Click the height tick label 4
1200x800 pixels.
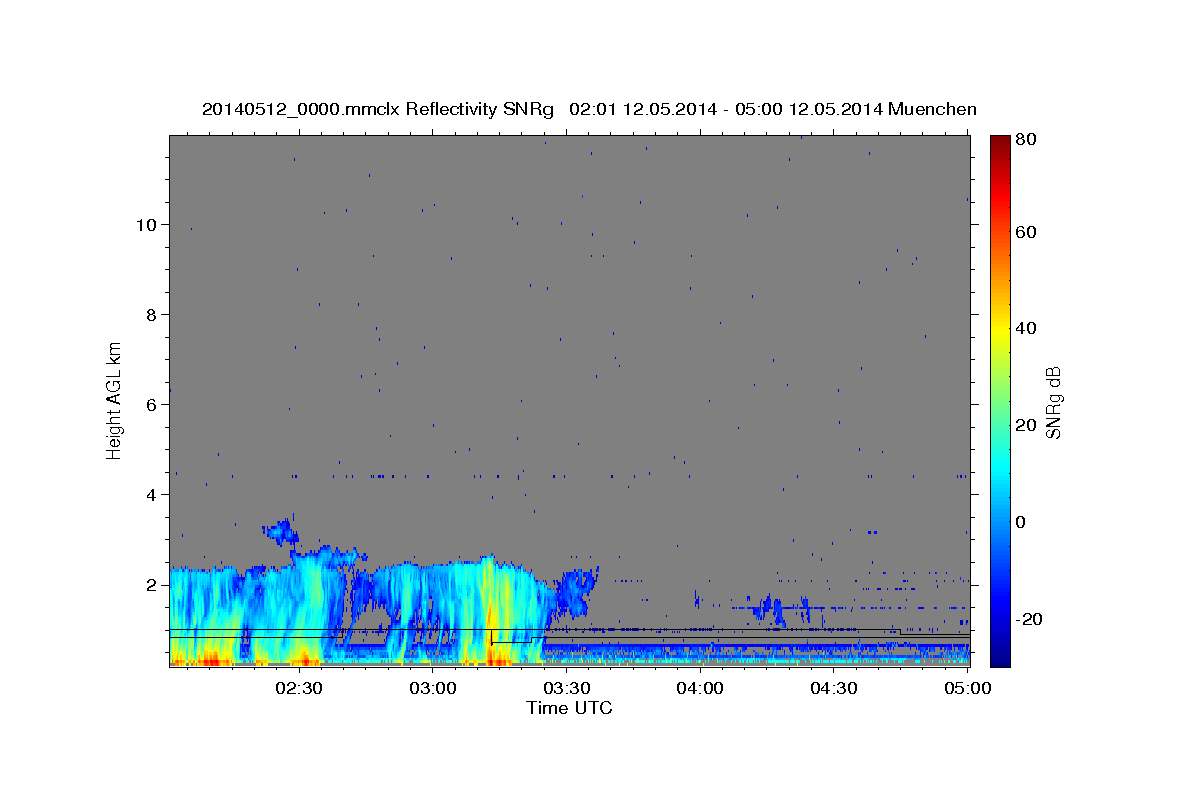[x=152, y=495]
